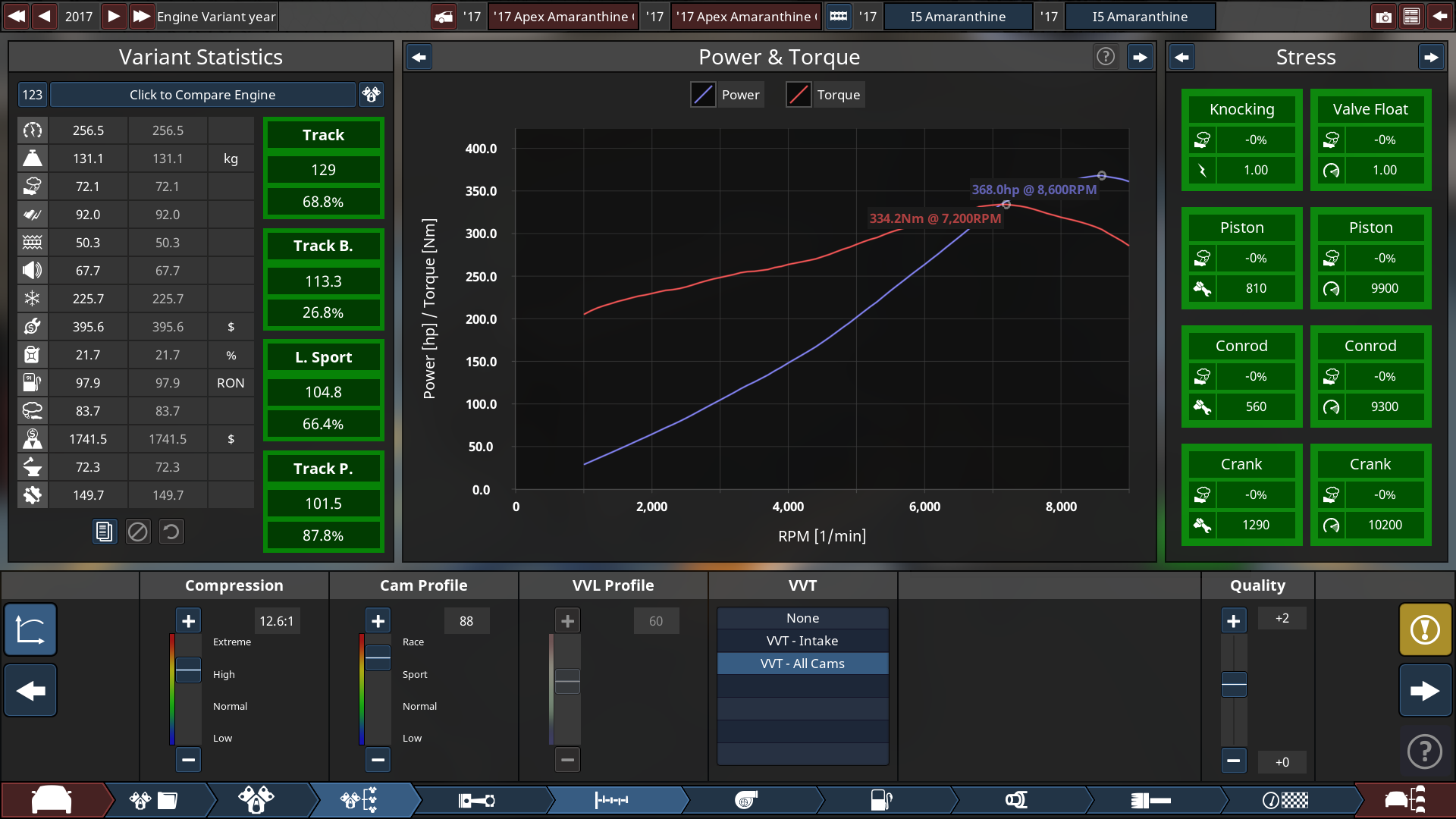Viewport: 1456px width, 819px height.
Task: Click the screenshot camera icon
Action: (1383, 17)
